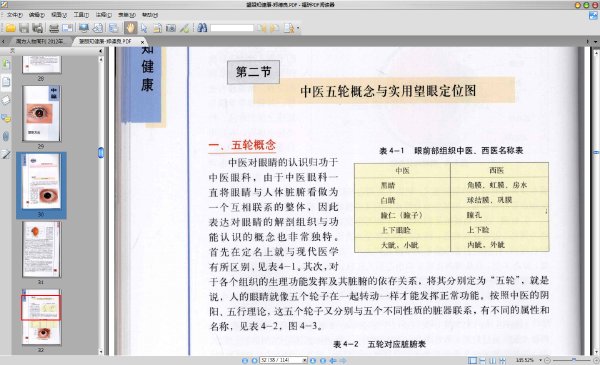Viewport: 600px width, 365px height.
Task: Click the previous view blue left arrow
Action: click(333, 360)
